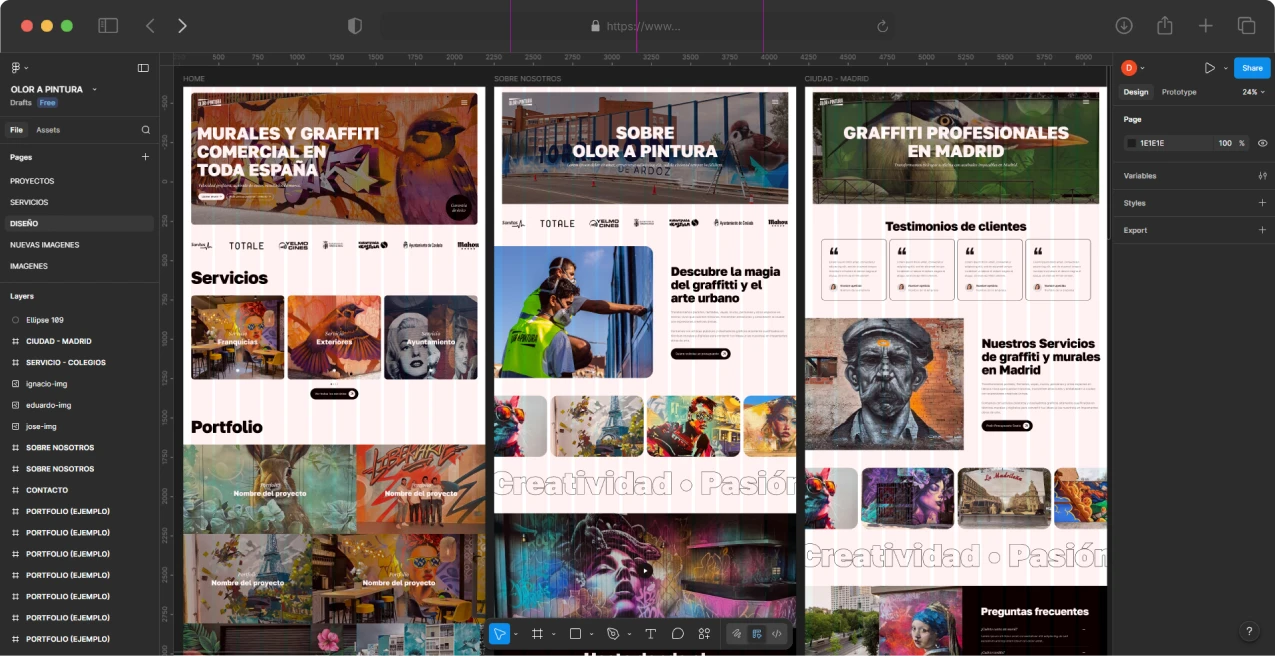Open the Present play options dropdown arrow
Screen dimensions: 1275x656
1225,68
